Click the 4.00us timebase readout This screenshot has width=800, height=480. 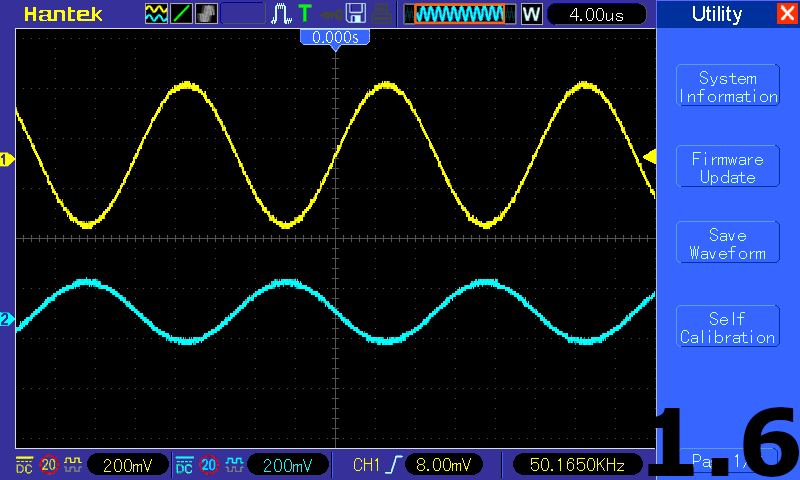pos(596,14)
